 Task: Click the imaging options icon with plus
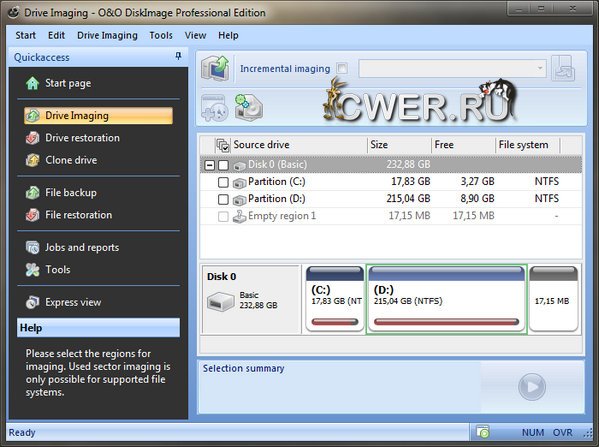click(x=214, y=108)
